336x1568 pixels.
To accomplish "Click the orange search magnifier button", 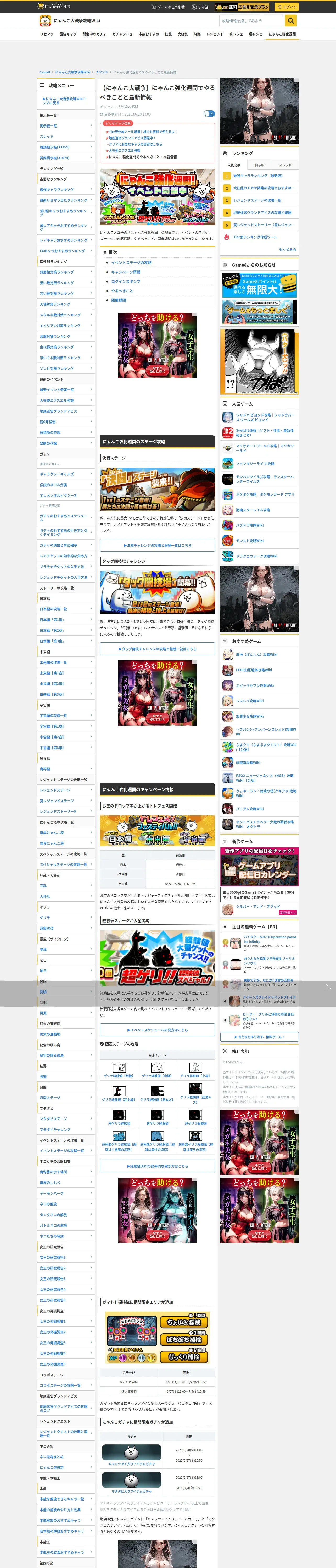I will (x=292, y=21).
